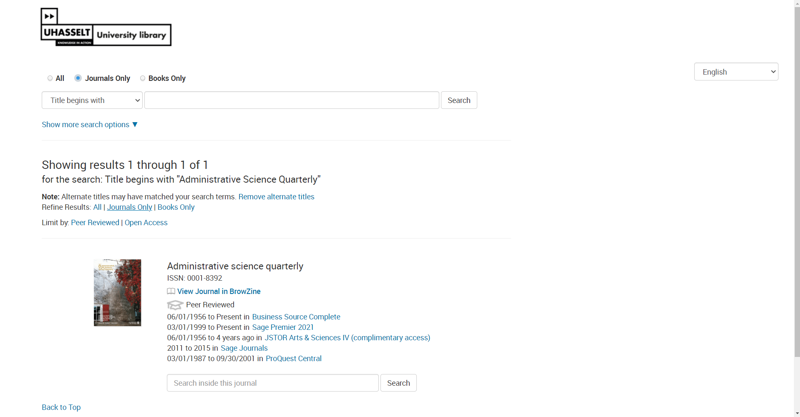This screenshot has width=800, height=417.
Task: Open the English language dropdown
Action: point(736,72)
